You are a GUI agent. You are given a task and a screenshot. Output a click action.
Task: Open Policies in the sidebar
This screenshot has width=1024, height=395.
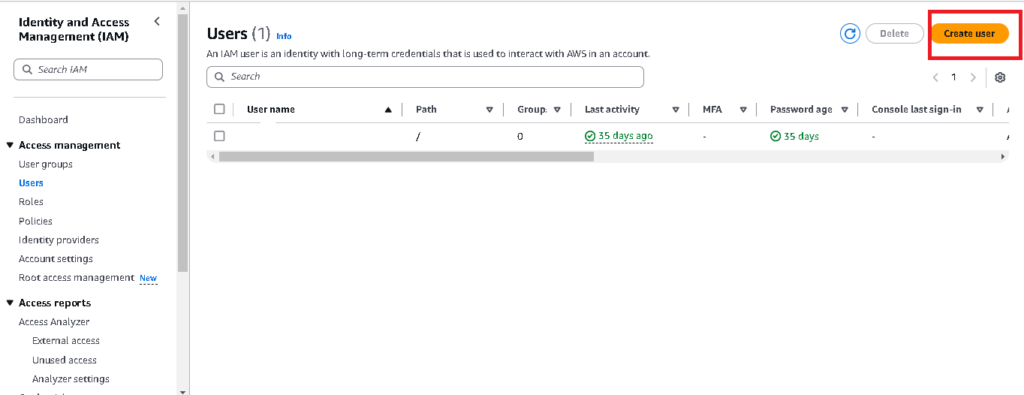[x=35, y=221]
